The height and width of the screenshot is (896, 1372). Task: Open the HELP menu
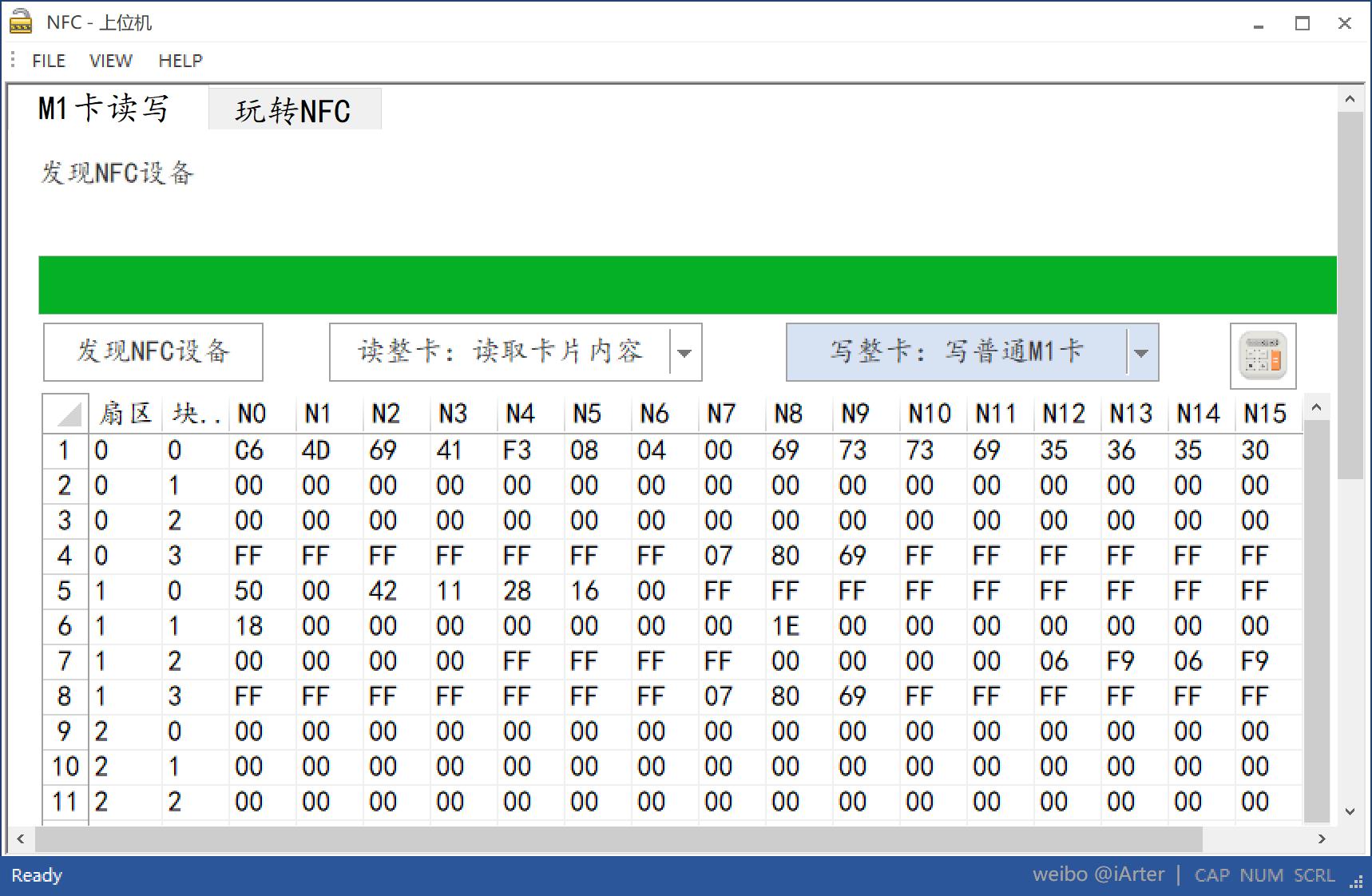180,60
